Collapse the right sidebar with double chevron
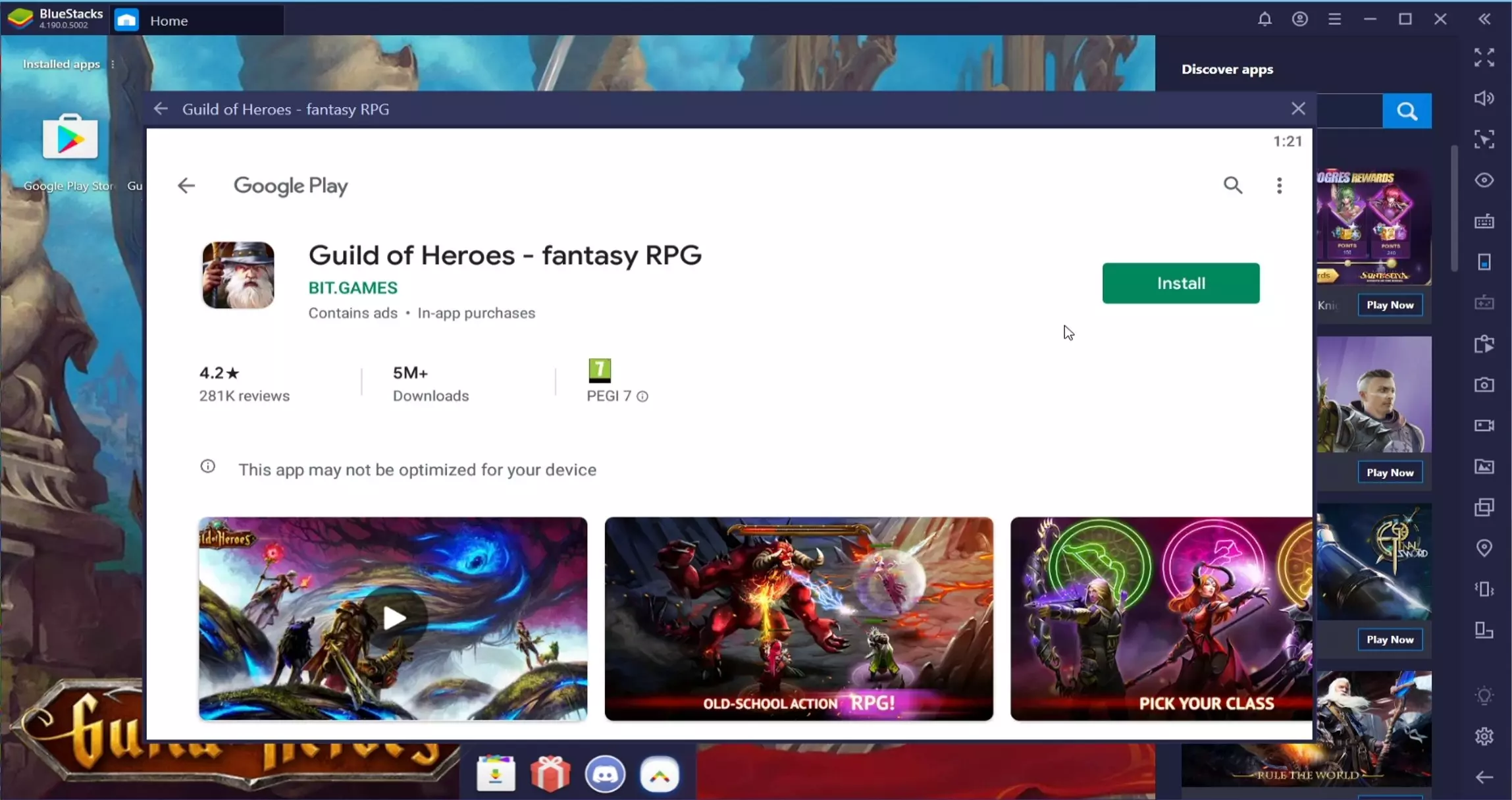 1484,19
